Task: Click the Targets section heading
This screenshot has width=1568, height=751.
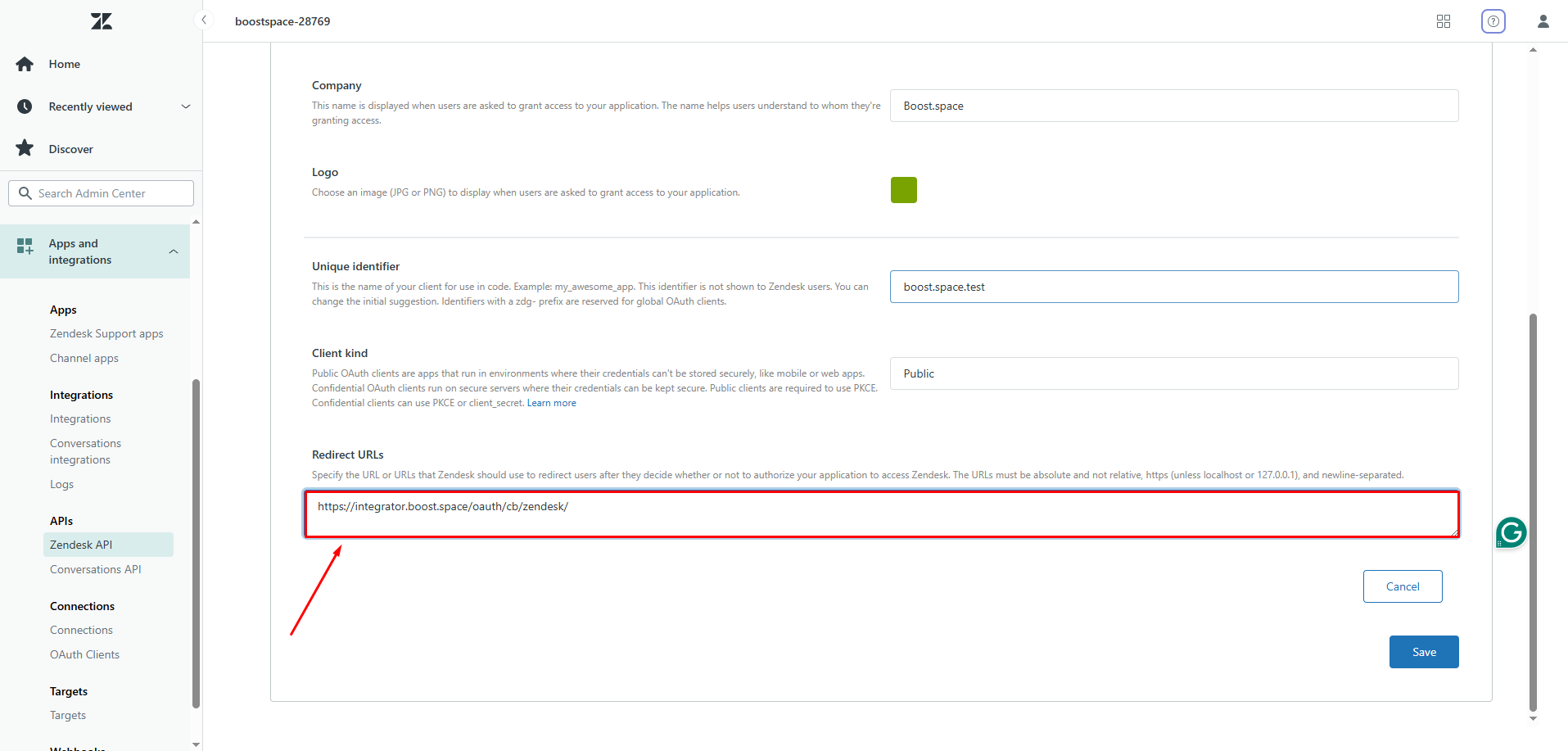Action: coord(69,691)
